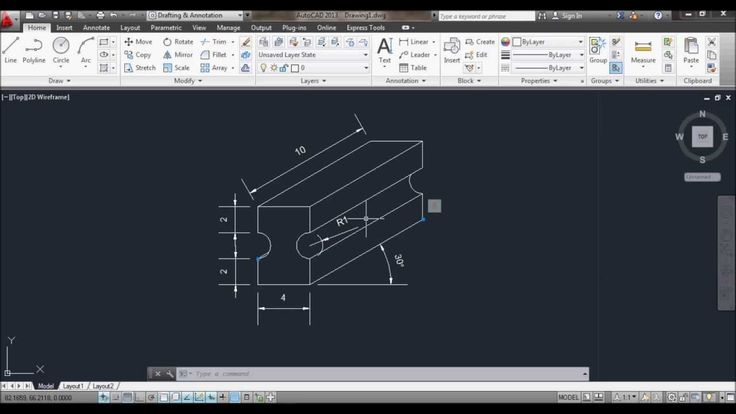This screenshot has height=414, width=736.
Task: Open the ByLayer lineweight dropdown
Action: [x=548, y=55]
